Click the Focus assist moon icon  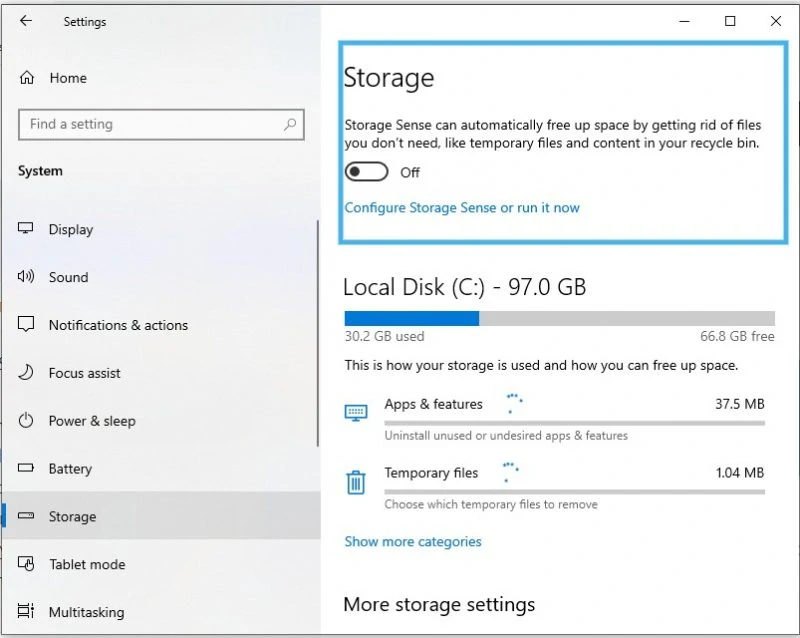26,373
